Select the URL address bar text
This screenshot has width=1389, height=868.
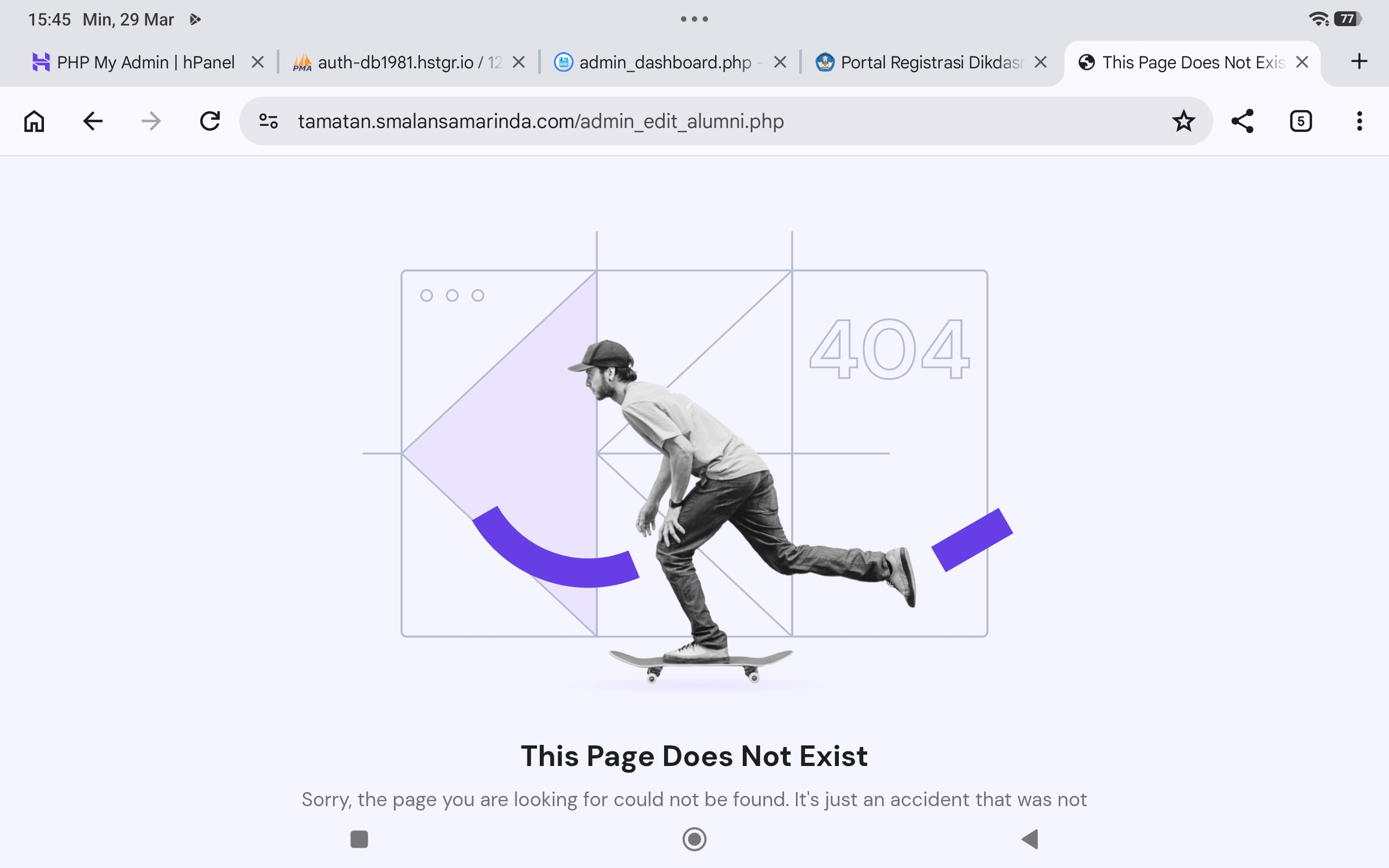540,121
